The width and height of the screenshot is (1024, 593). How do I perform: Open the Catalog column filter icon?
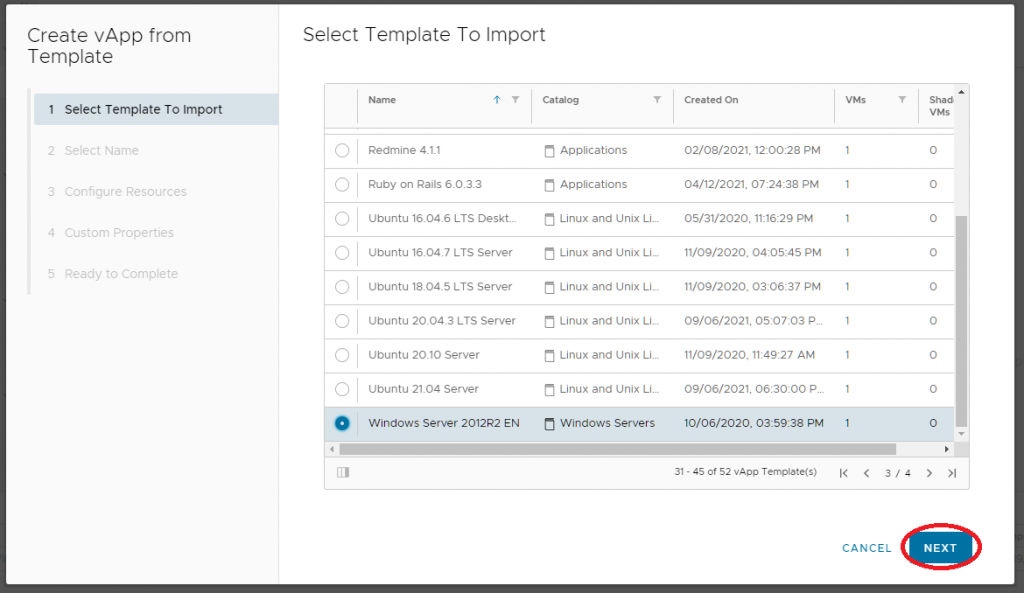tap(657, 100)
